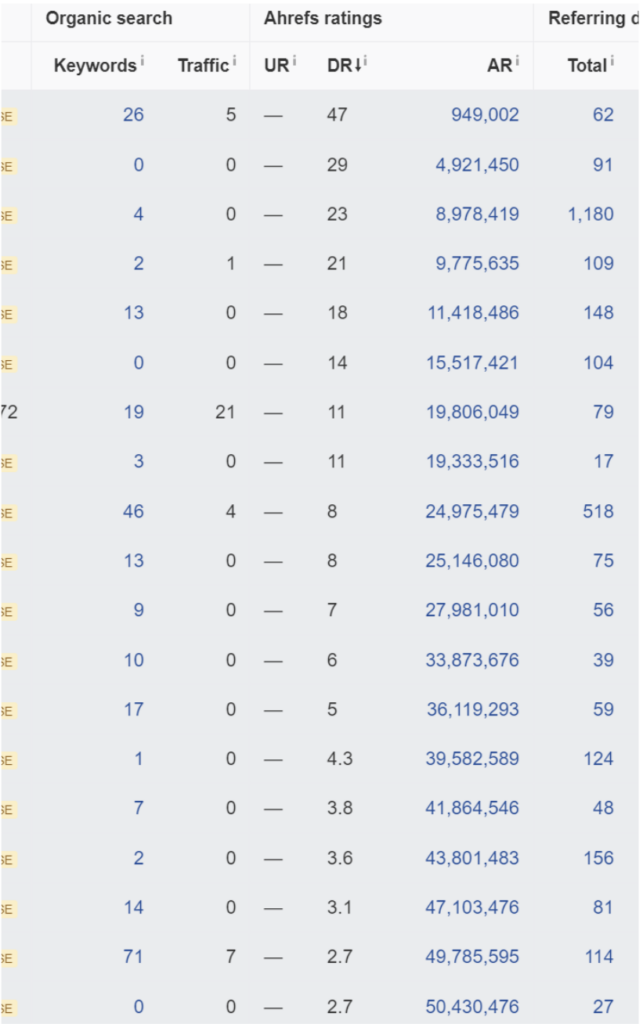Click the yellow badge in the 50,430,476 row

tap(7, 1008)
